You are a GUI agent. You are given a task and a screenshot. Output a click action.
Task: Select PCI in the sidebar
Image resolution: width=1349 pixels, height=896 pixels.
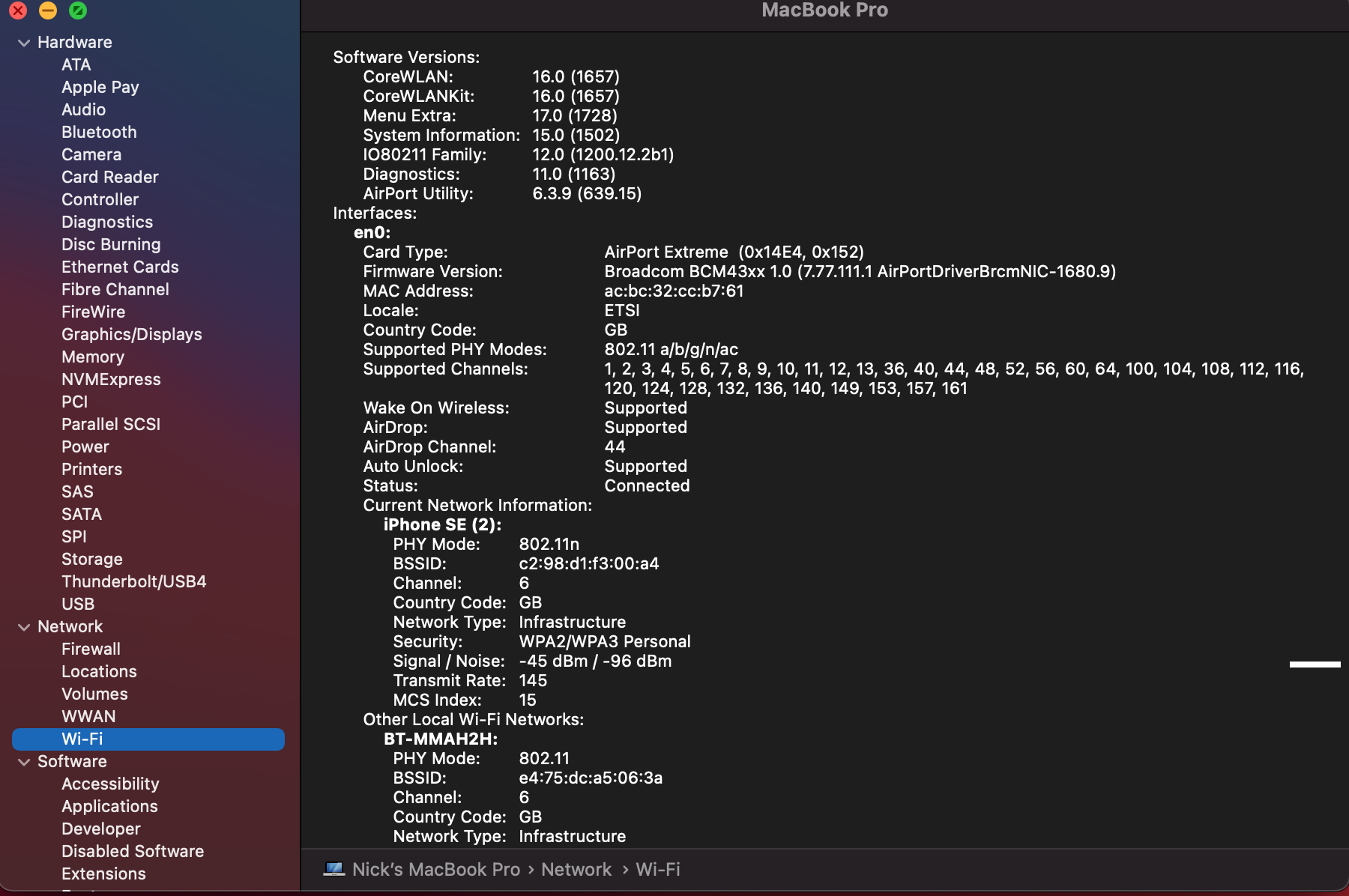[x=75, y=402]
